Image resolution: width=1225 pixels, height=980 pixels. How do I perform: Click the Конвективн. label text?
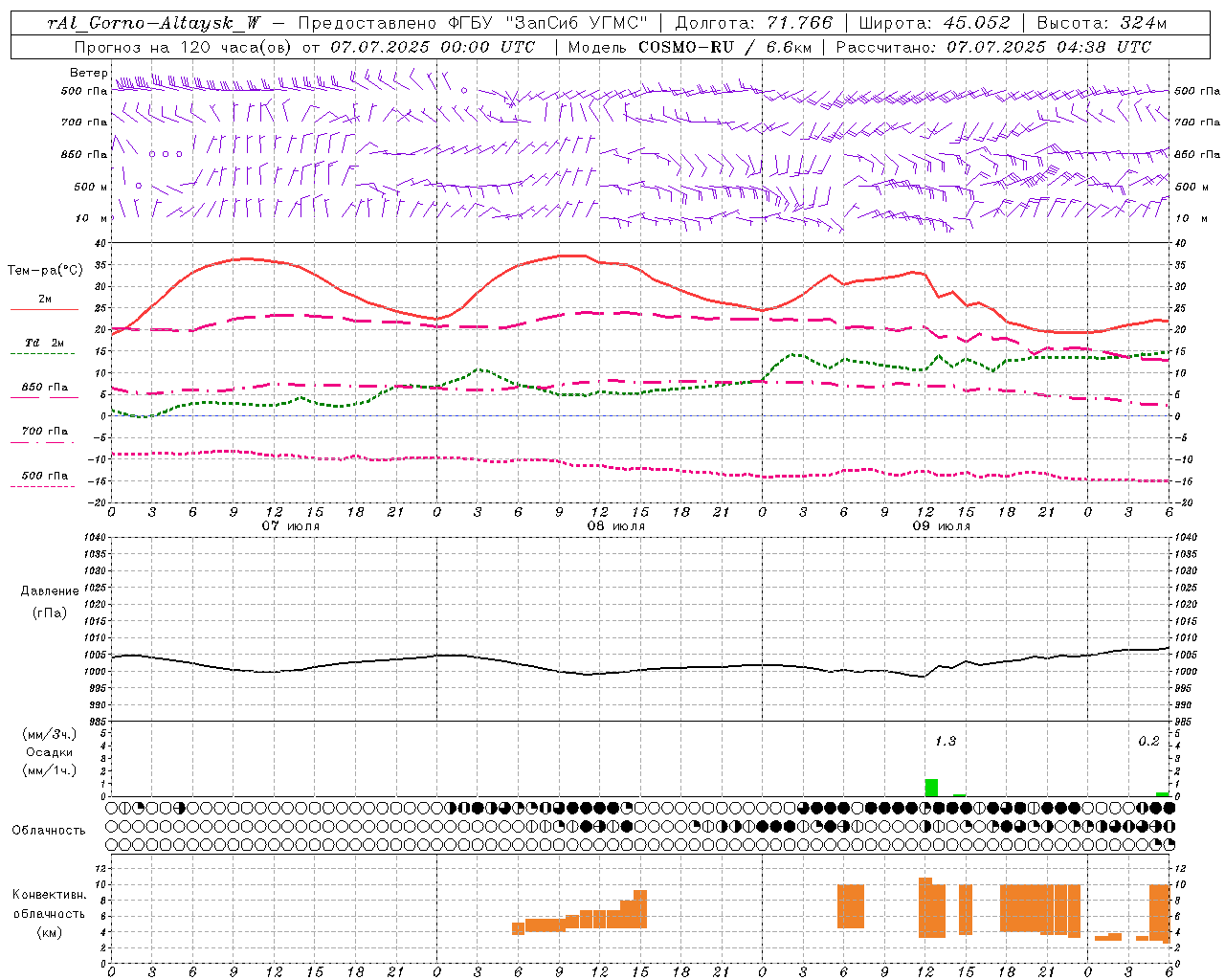tap(49, 895)
